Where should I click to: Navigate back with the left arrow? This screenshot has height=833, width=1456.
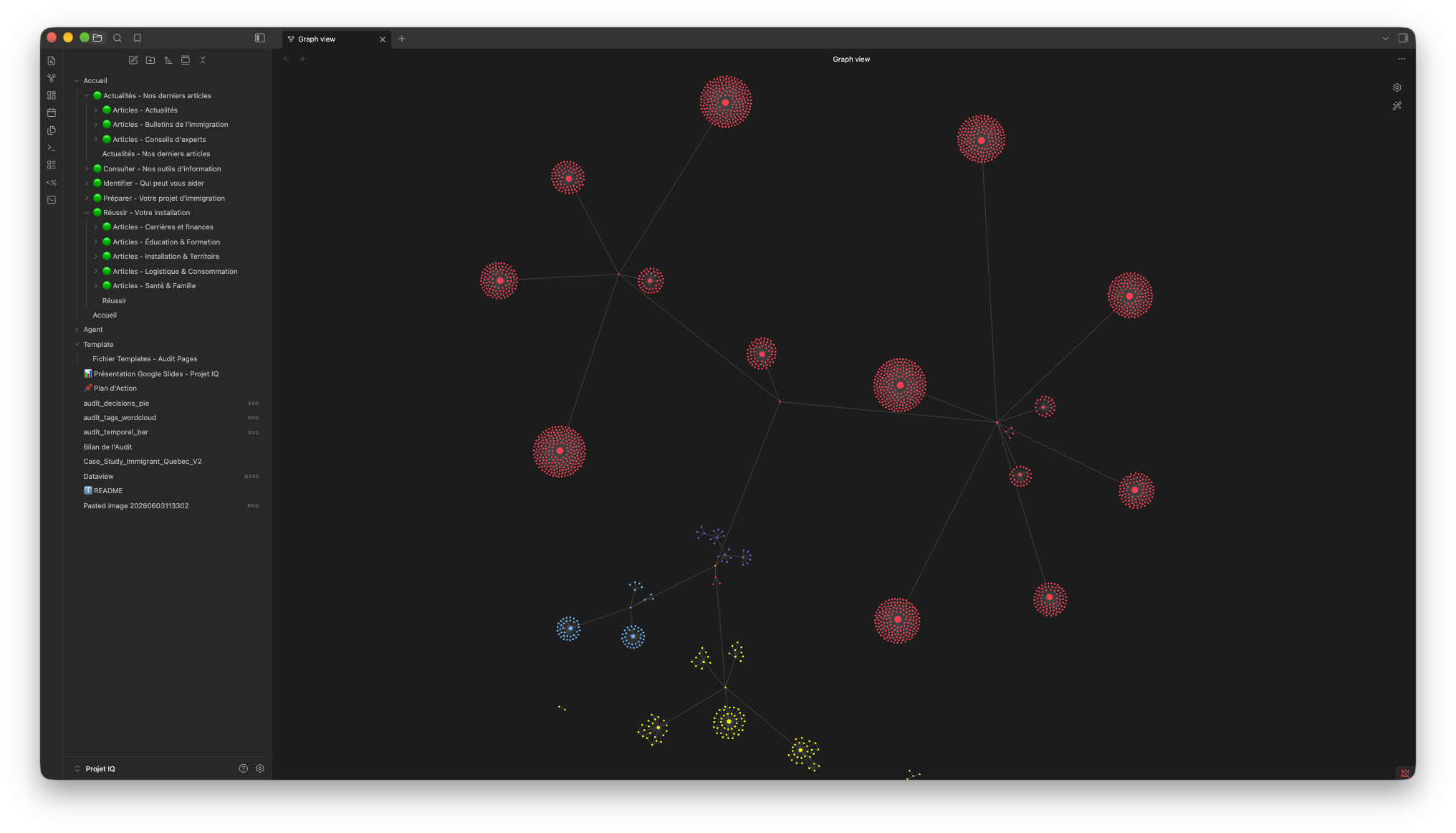tap(287, 59)
